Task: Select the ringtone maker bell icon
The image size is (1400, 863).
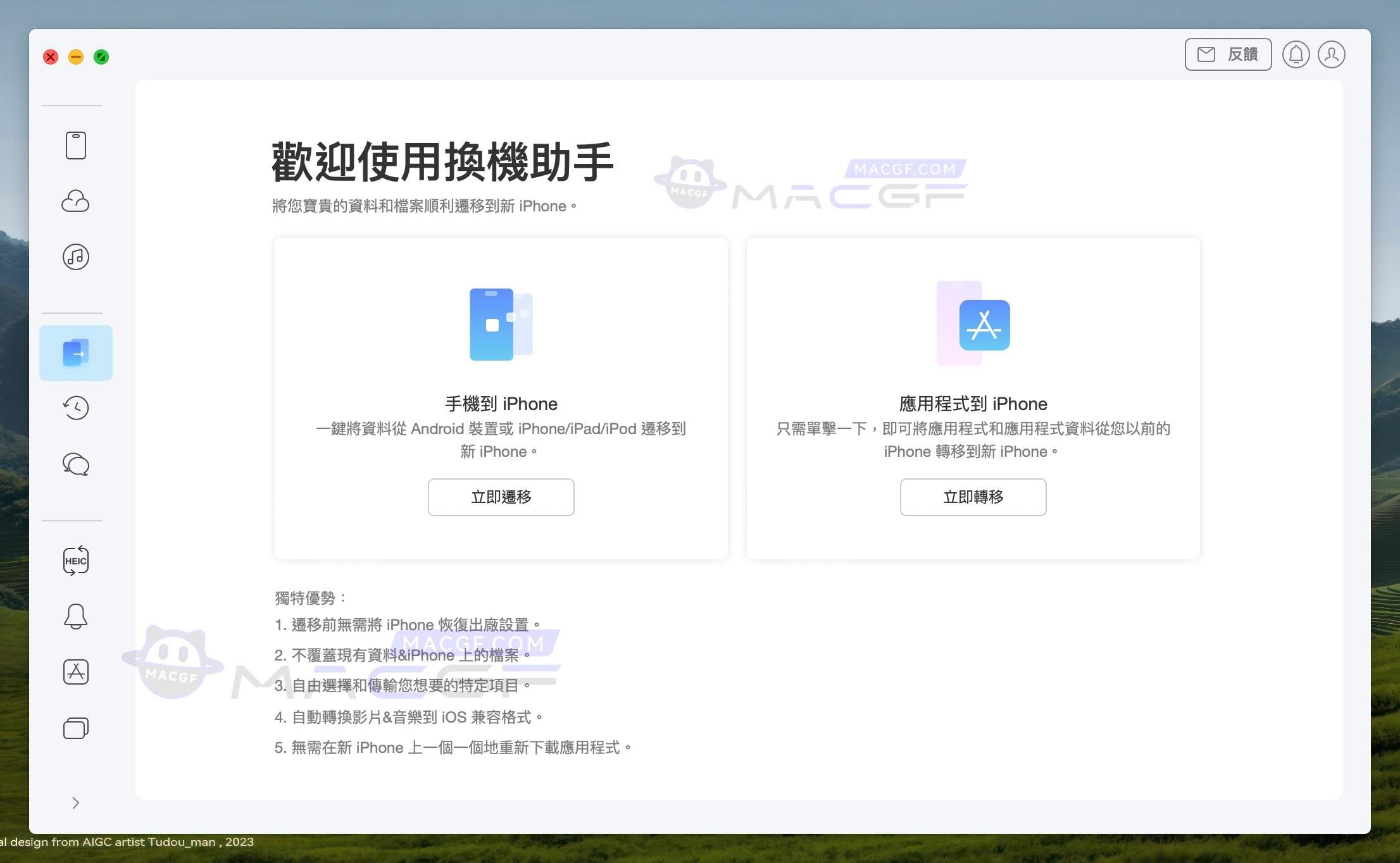Action: 75,616
